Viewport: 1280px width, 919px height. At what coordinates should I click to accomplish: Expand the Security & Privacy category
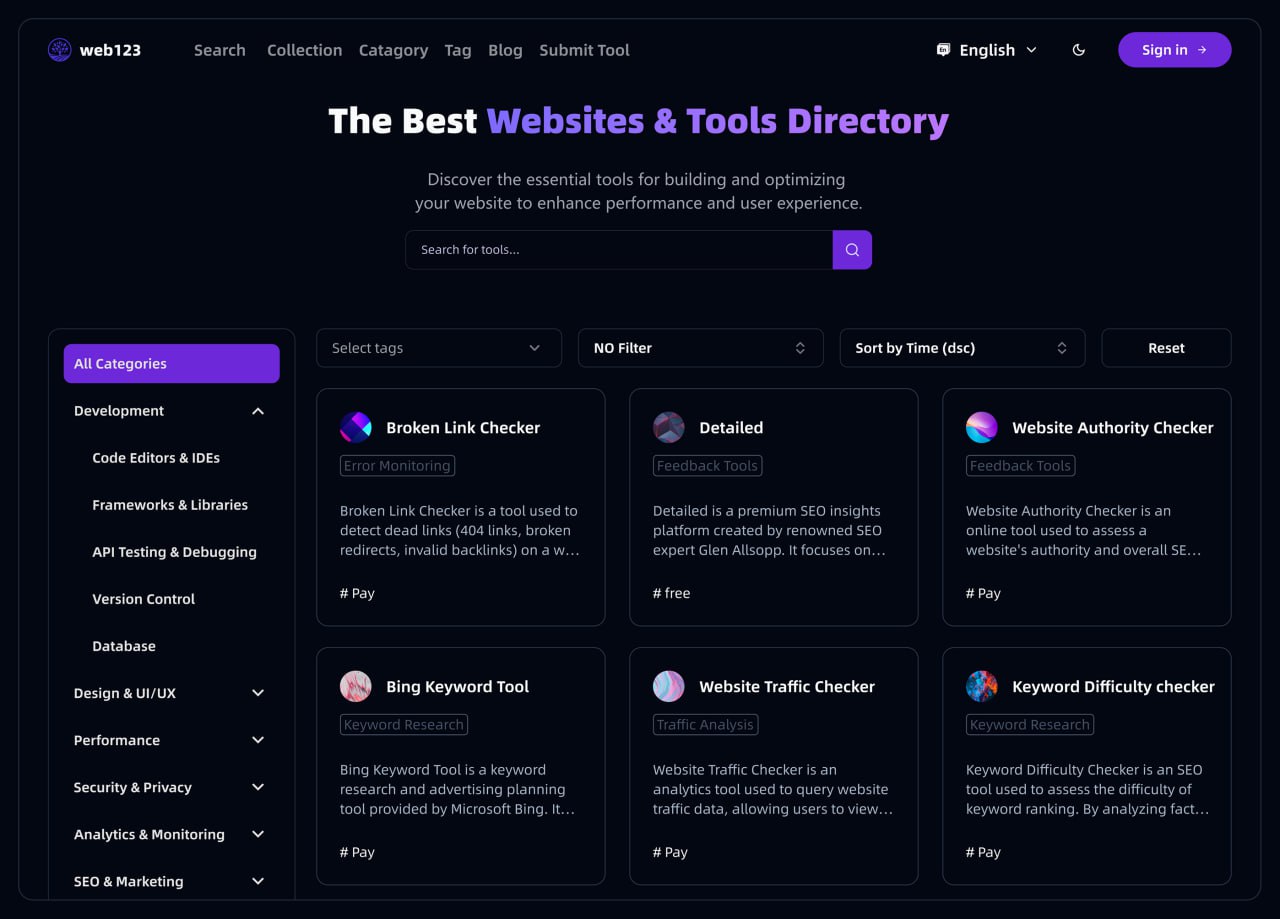pyautogui.click(x=258, y=787)
